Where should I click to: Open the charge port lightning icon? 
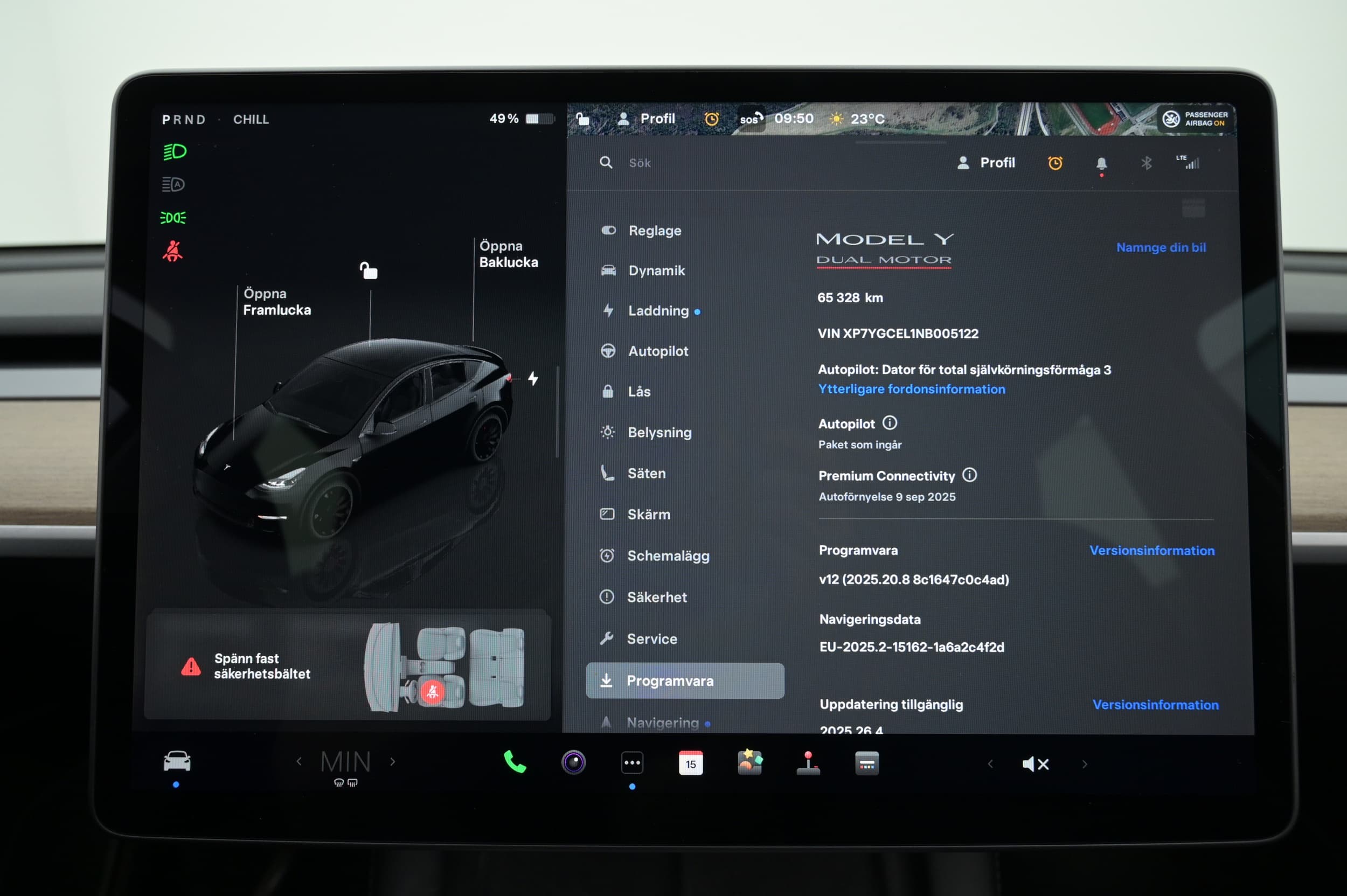click(x=533, y=378)
